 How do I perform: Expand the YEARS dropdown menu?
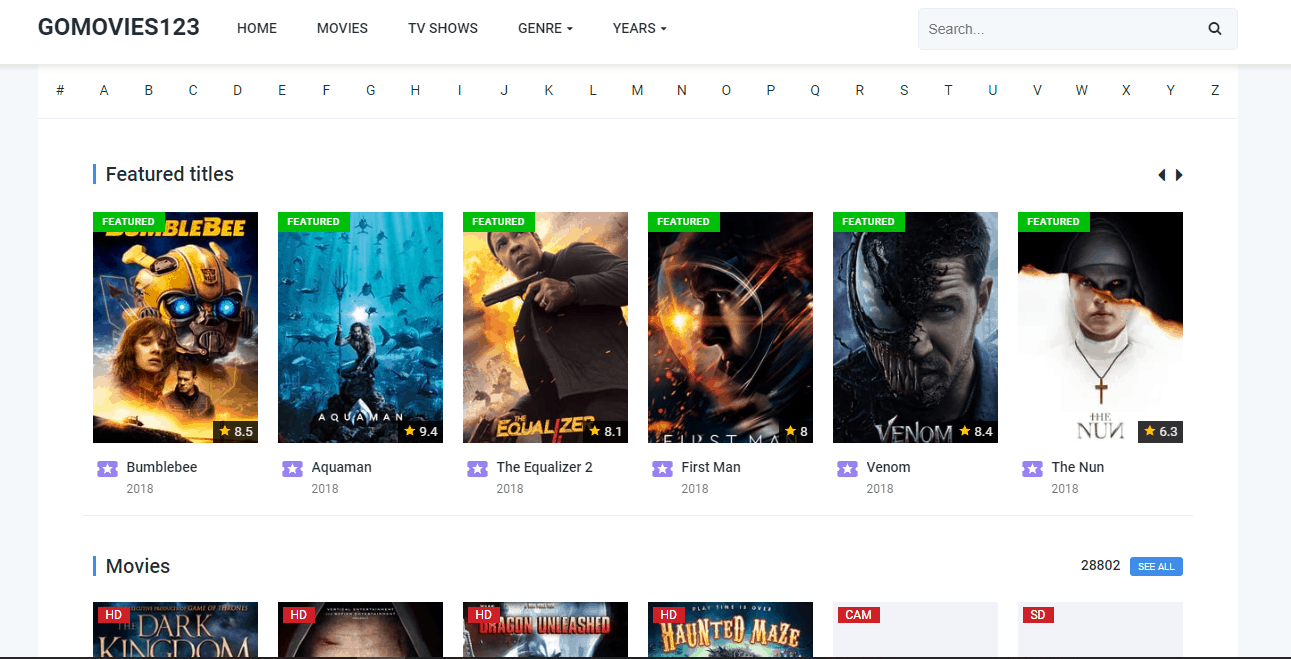coord(639,28)
